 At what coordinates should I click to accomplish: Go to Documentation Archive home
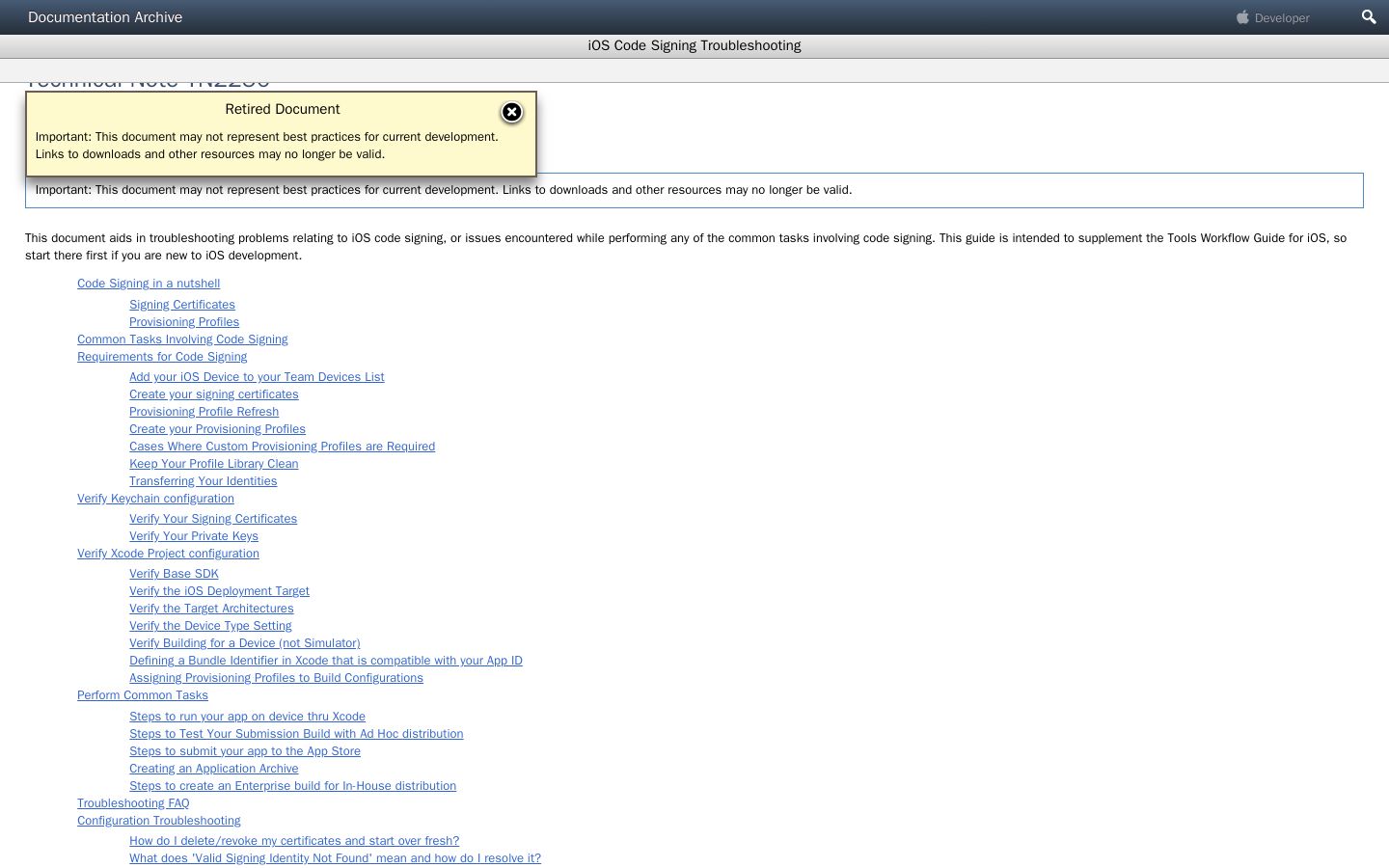105,17
